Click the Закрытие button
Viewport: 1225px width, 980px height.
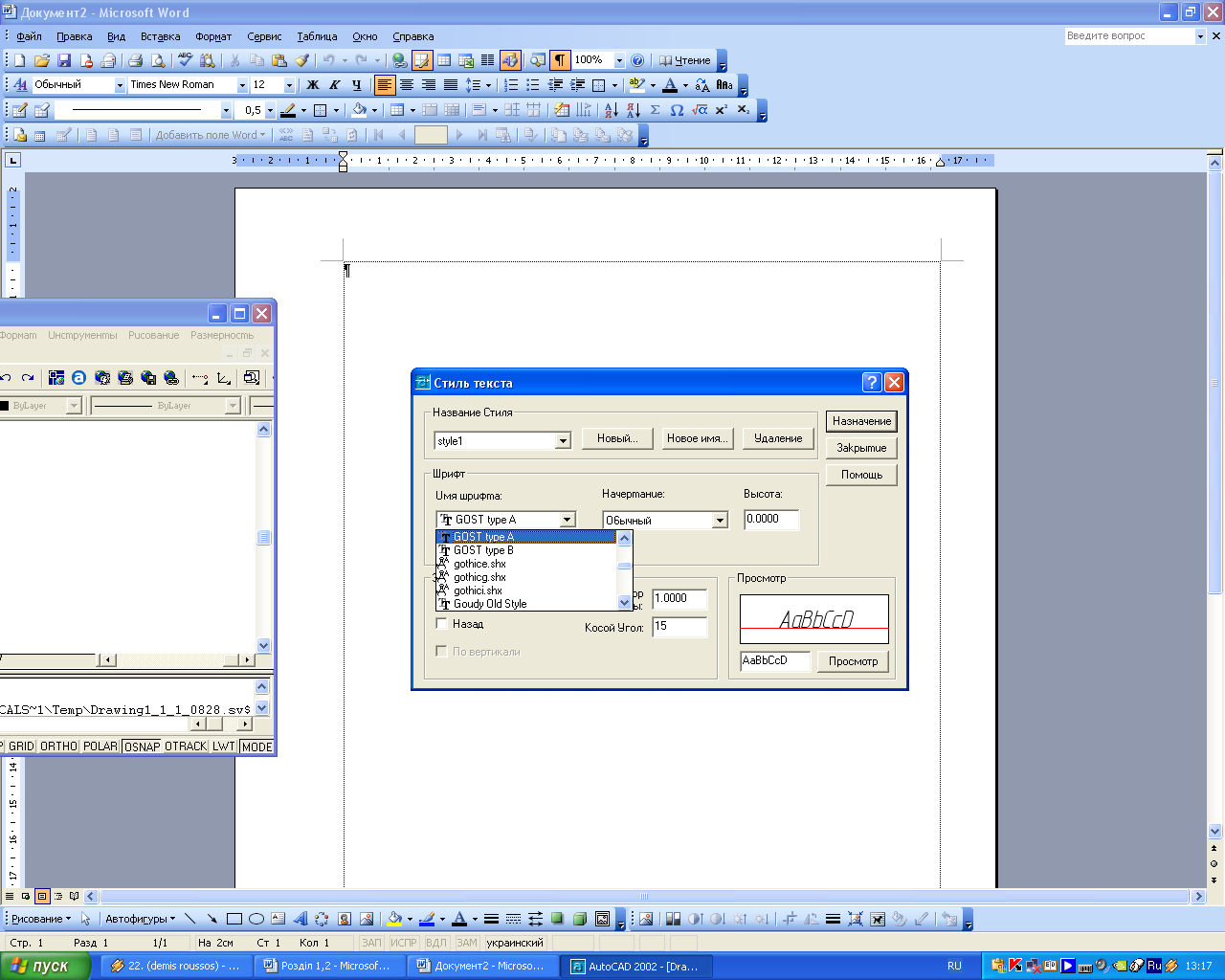click(861, 448)
